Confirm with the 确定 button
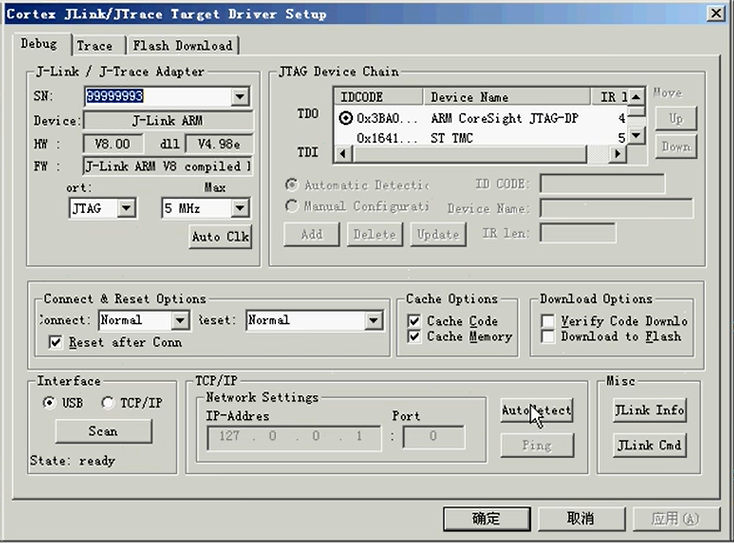The height and width of the screenshot is (543, 734). pos(486,519)
